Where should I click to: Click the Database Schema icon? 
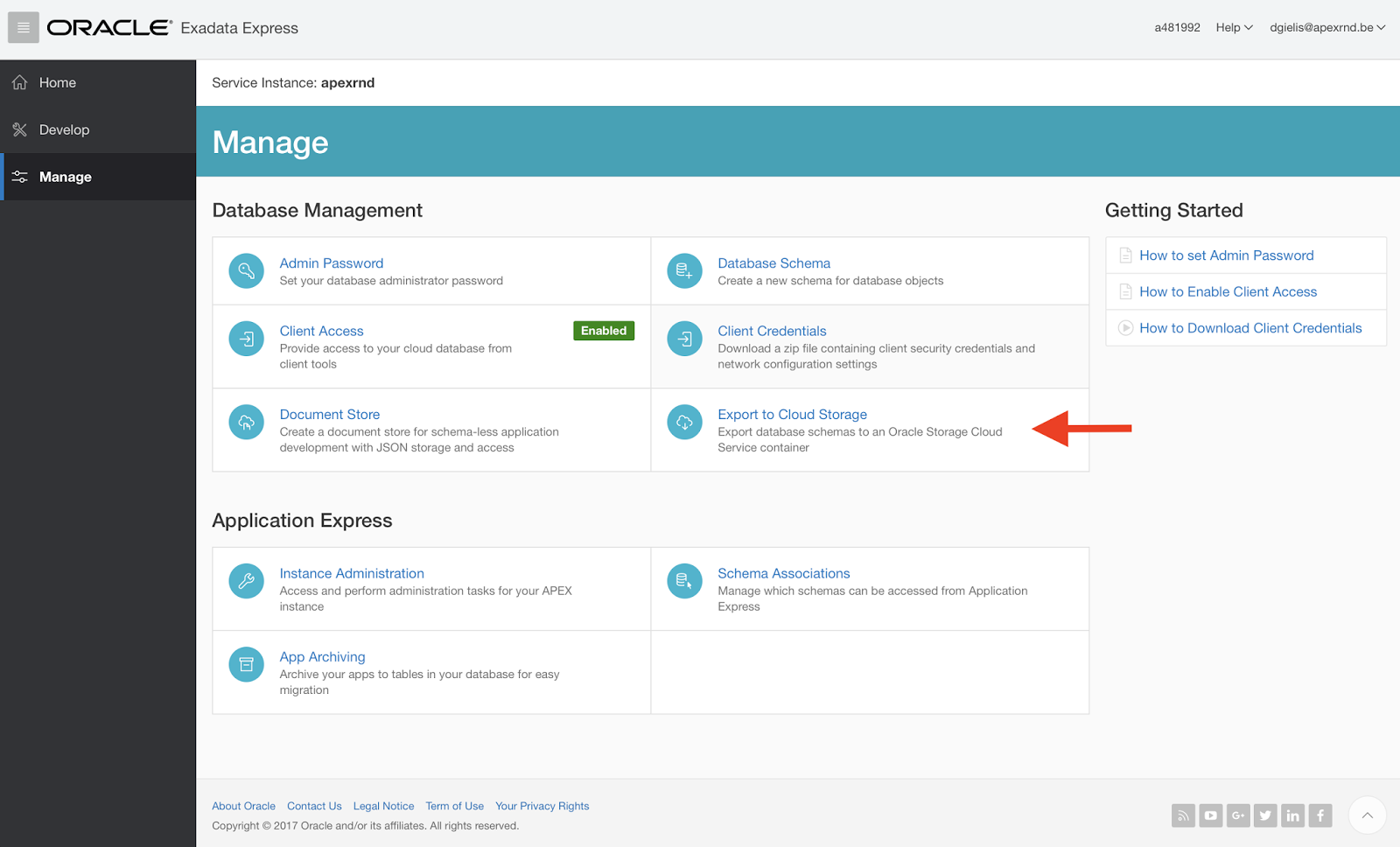pyautogui.click(x=684, y=271)
